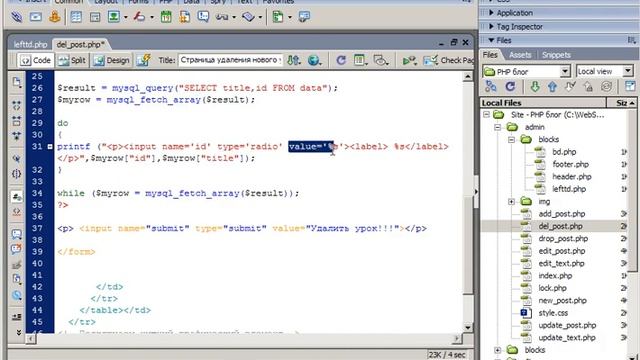Click the Templates insert icon

278,17
